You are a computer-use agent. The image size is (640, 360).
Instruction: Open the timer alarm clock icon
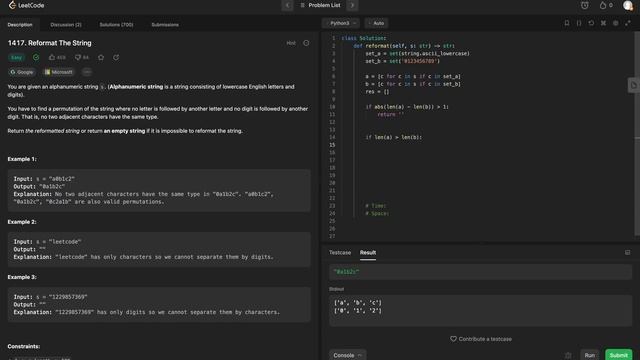coord(584,5)
